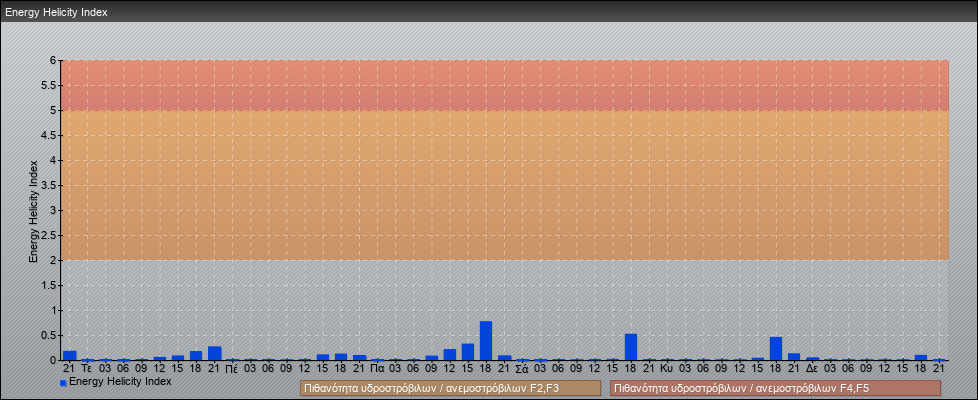The height and width of the screenshot is (400, 978).
Task: Select the 'Πα' day label on x-axis
Action: pyautogui.click(x=377, y=369)
